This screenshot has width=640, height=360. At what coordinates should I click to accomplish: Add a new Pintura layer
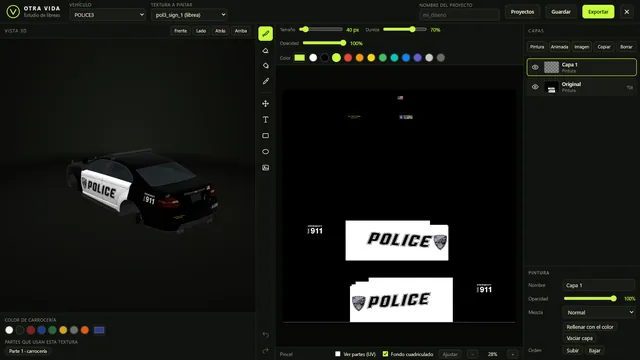tap(537, 47)
